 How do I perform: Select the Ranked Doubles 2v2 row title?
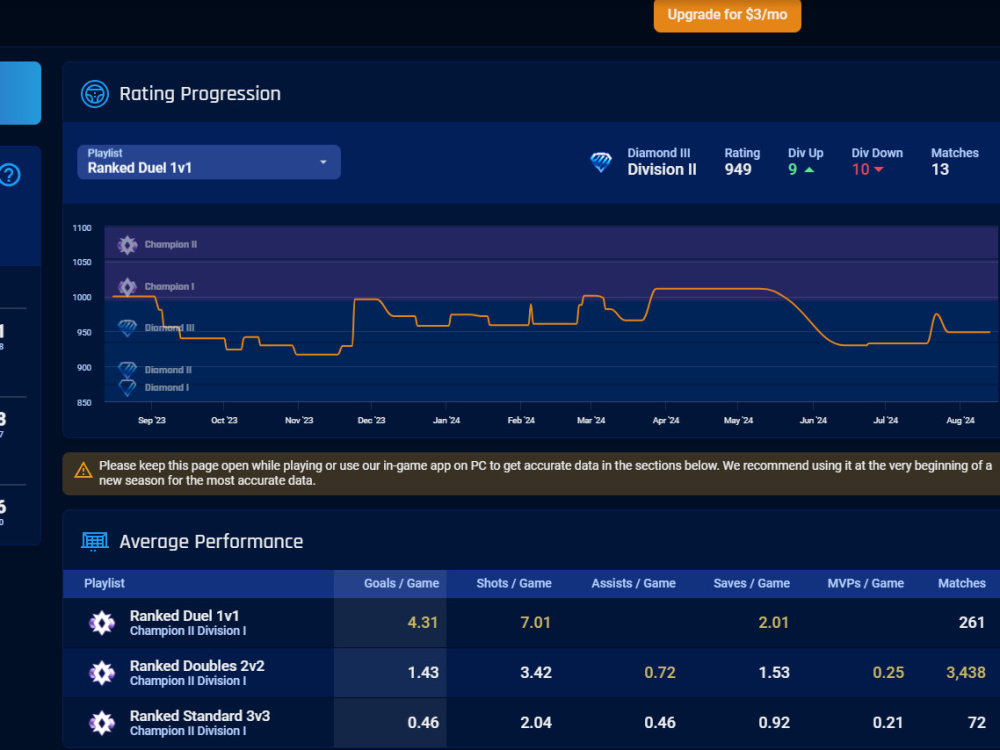(197, 665)
